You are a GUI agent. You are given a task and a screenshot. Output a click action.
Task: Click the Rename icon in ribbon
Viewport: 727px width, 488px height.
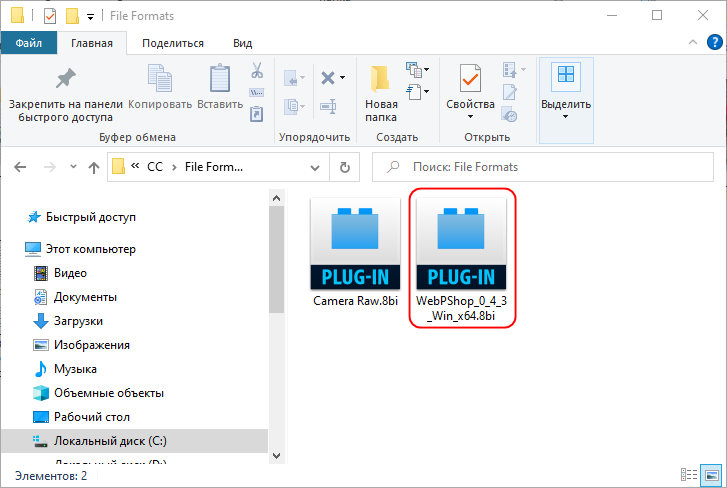click(328, 106)
